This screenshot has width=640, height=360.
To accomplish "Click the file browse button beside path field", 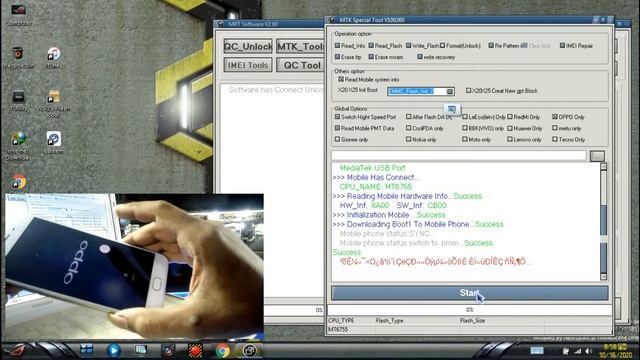I will [597, 156].
